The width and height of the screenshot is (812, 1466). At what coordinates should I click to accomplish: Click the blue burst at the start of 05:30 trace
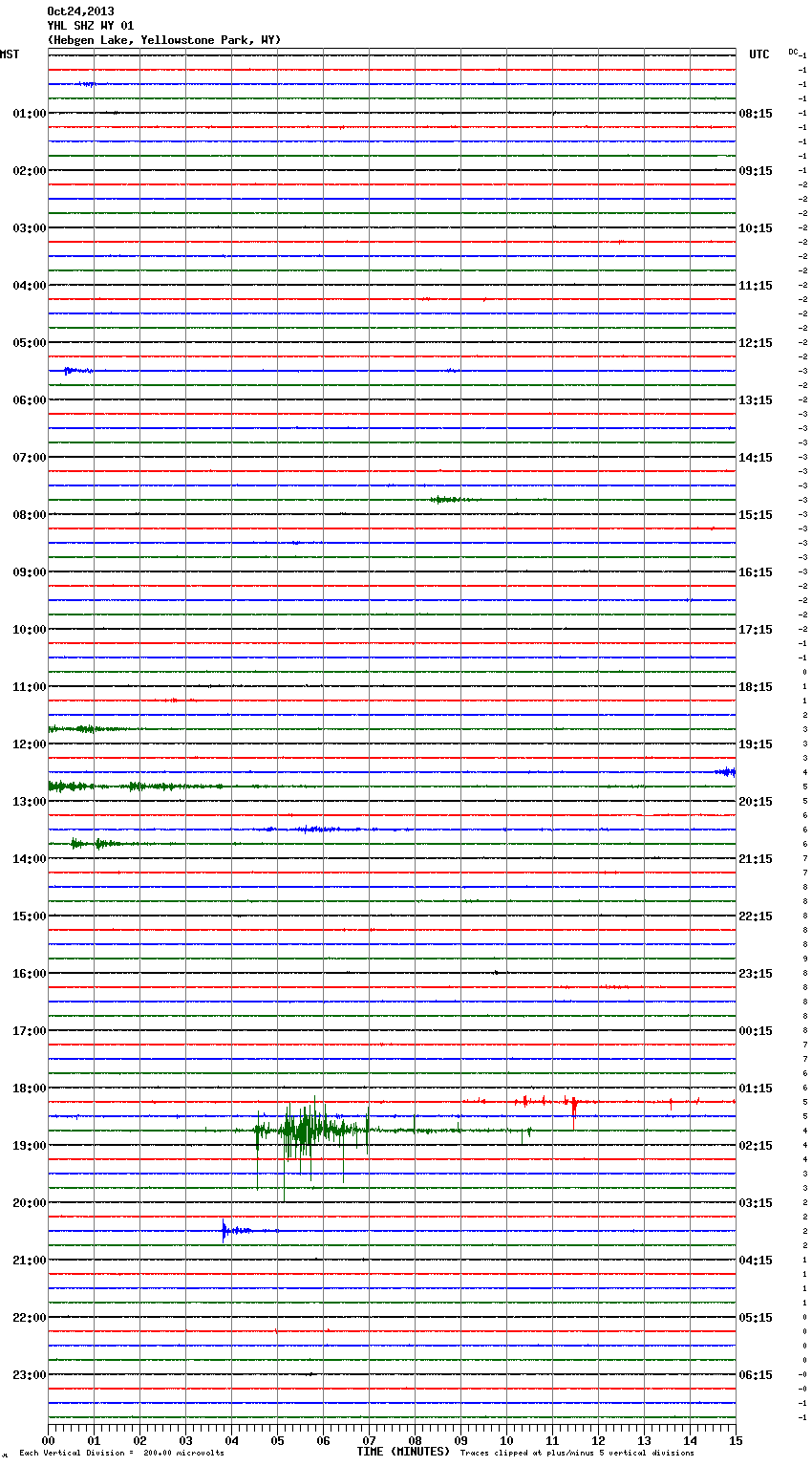click(76, 371)
